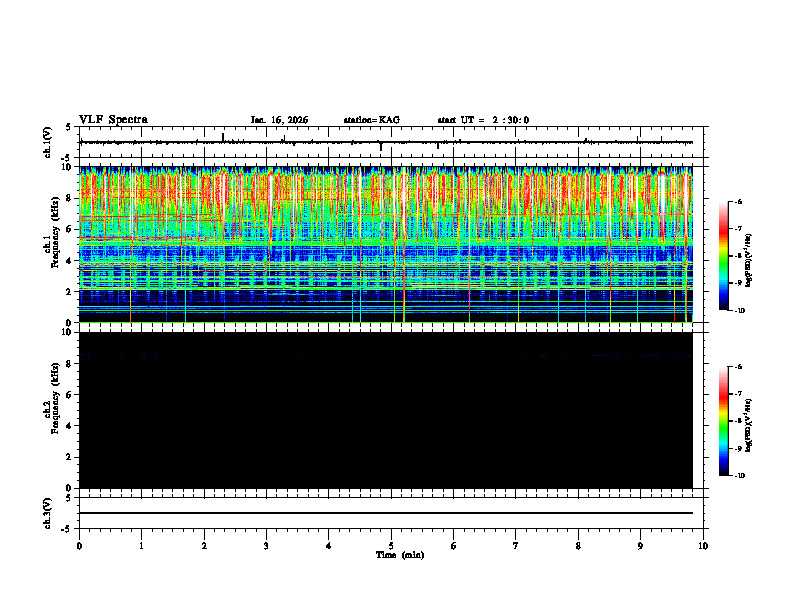Click the "Time (min)" axis title
Image resolution: width=792 pixels, height=612 pixels.
tap(400, 555)
